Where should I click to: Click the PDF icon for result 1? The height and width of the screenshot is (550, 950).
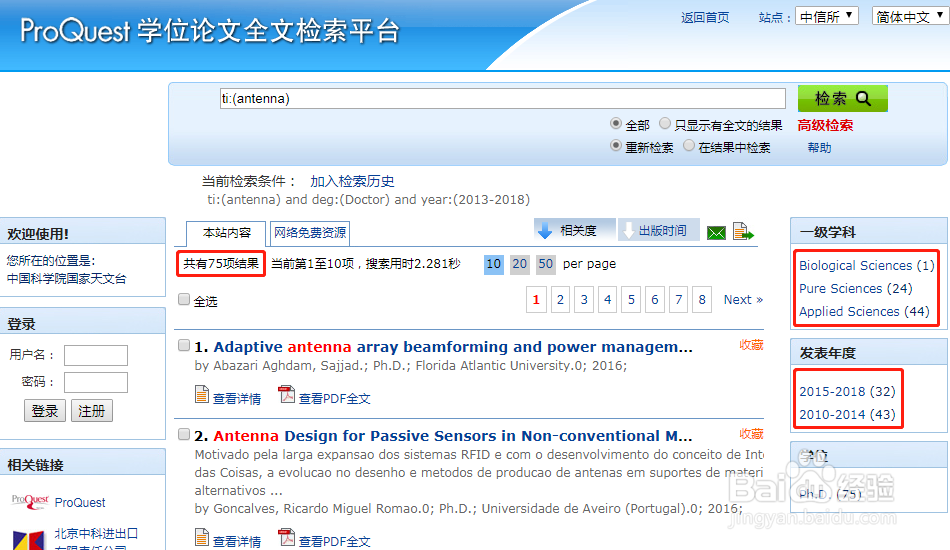point(286,394)
